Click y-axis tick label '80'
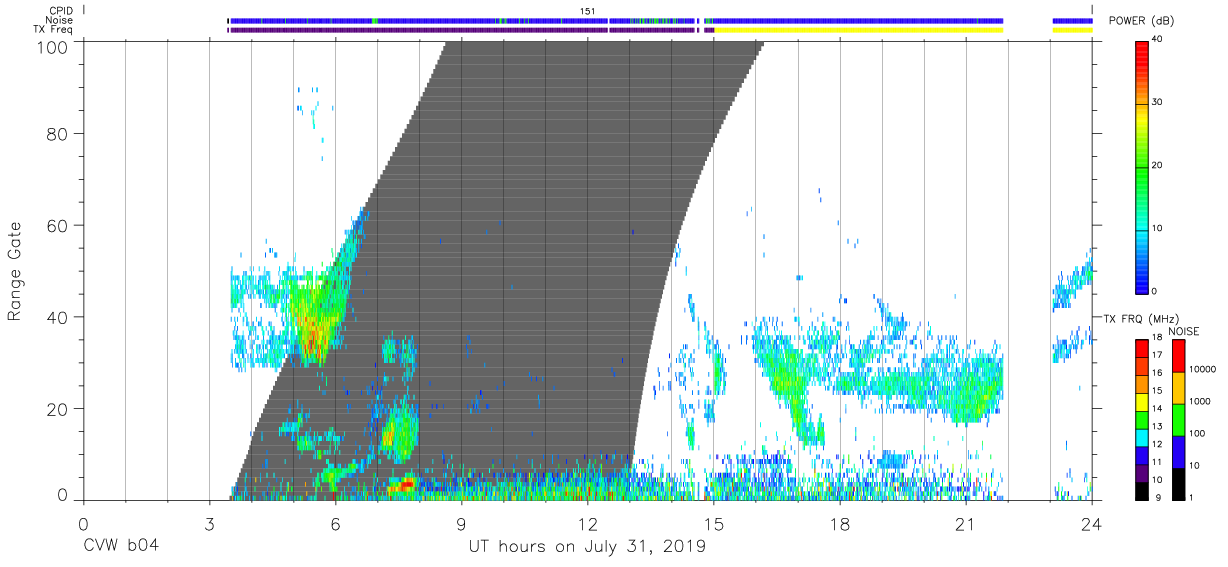Viewport: 1228px width, 567px height. 58,133
